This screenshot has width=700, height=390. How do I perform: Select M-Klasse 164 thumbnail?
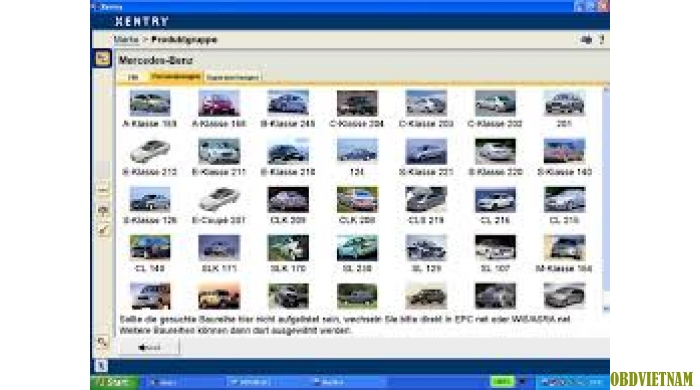(x=564, y=248)
